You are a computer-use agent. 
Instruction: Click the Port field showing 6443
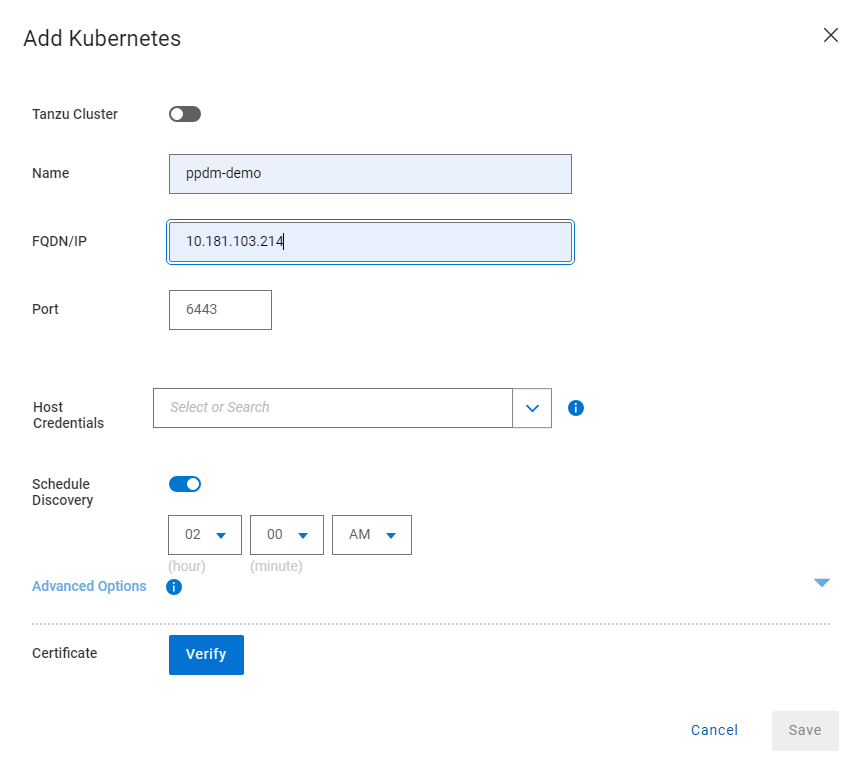pyautogui.click(x=220, y=310)
